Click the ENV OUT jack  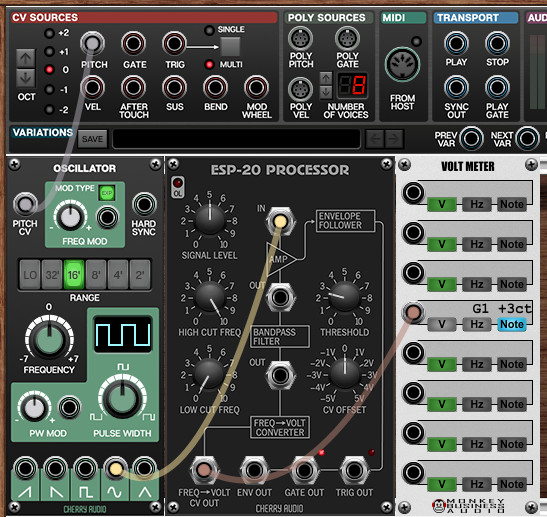click(254, 470)
